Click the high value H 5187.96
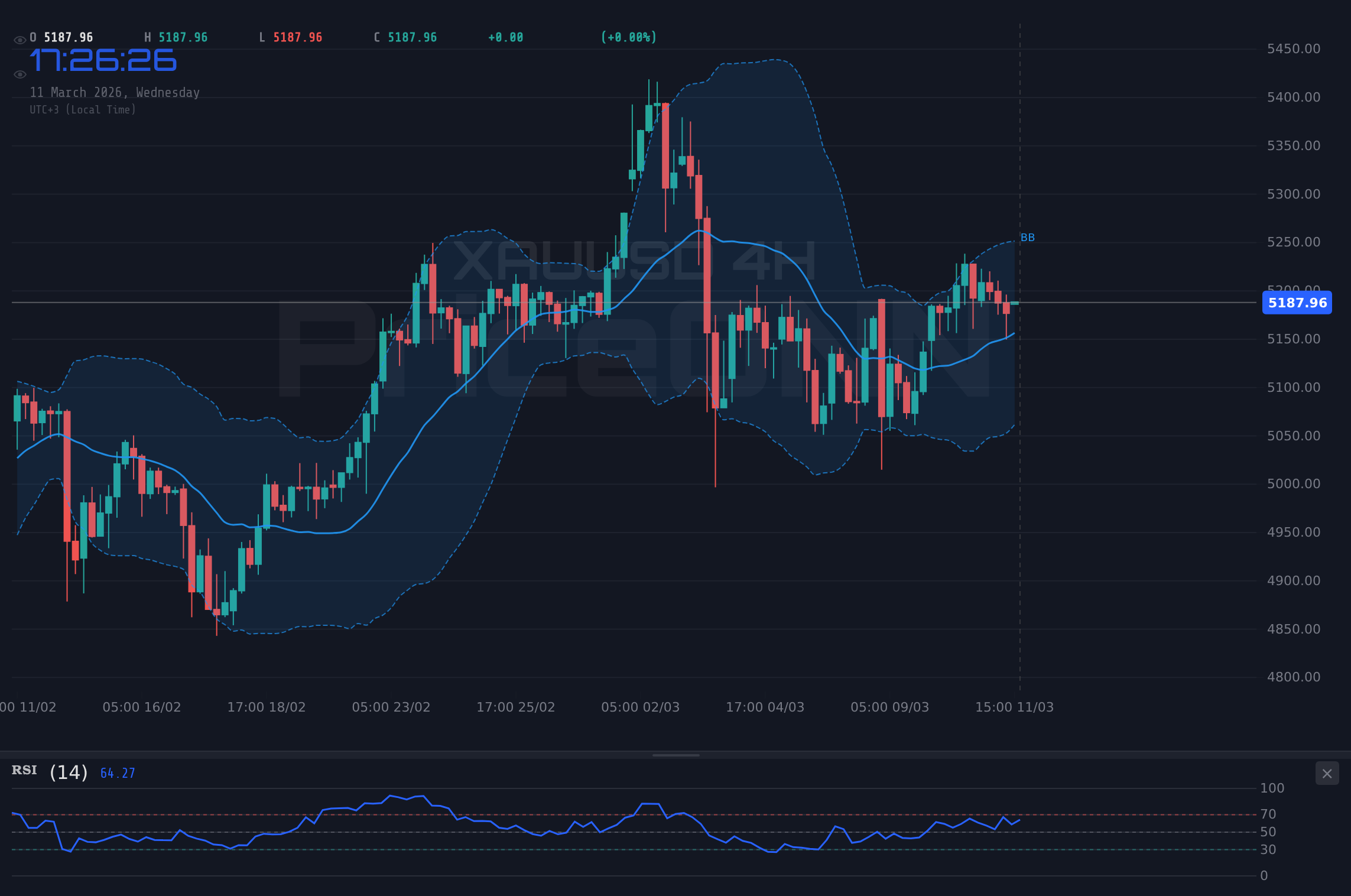The image size is (1351, 896). (x=176, y=37)
